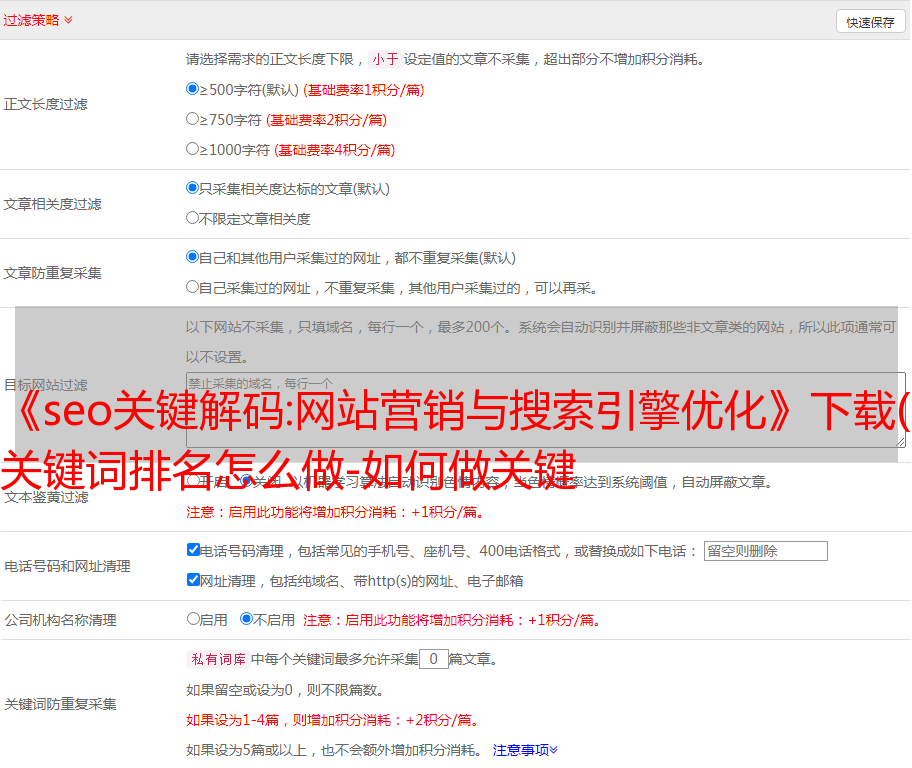Pick 自己采集过的网址 no-repeat option

coord(193,287)
